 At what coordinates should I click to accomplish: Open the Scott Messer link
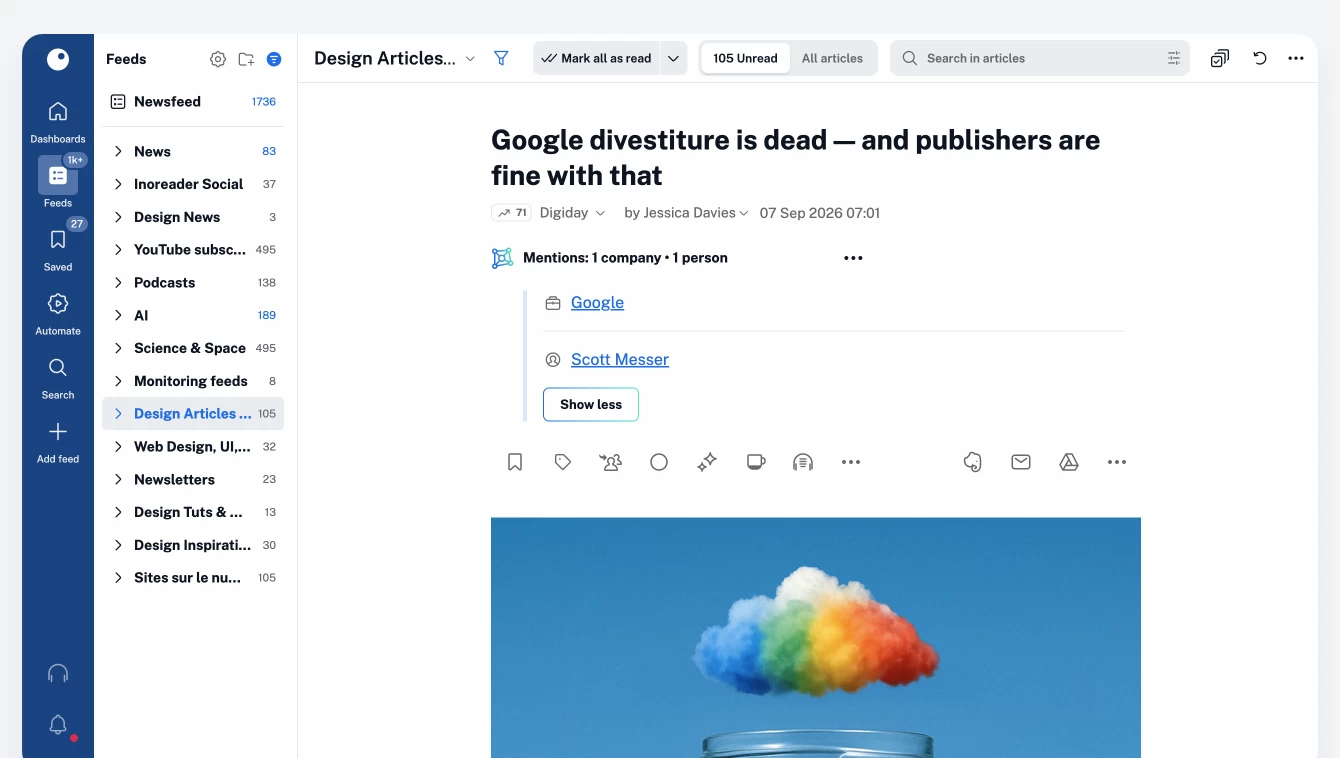620,359
